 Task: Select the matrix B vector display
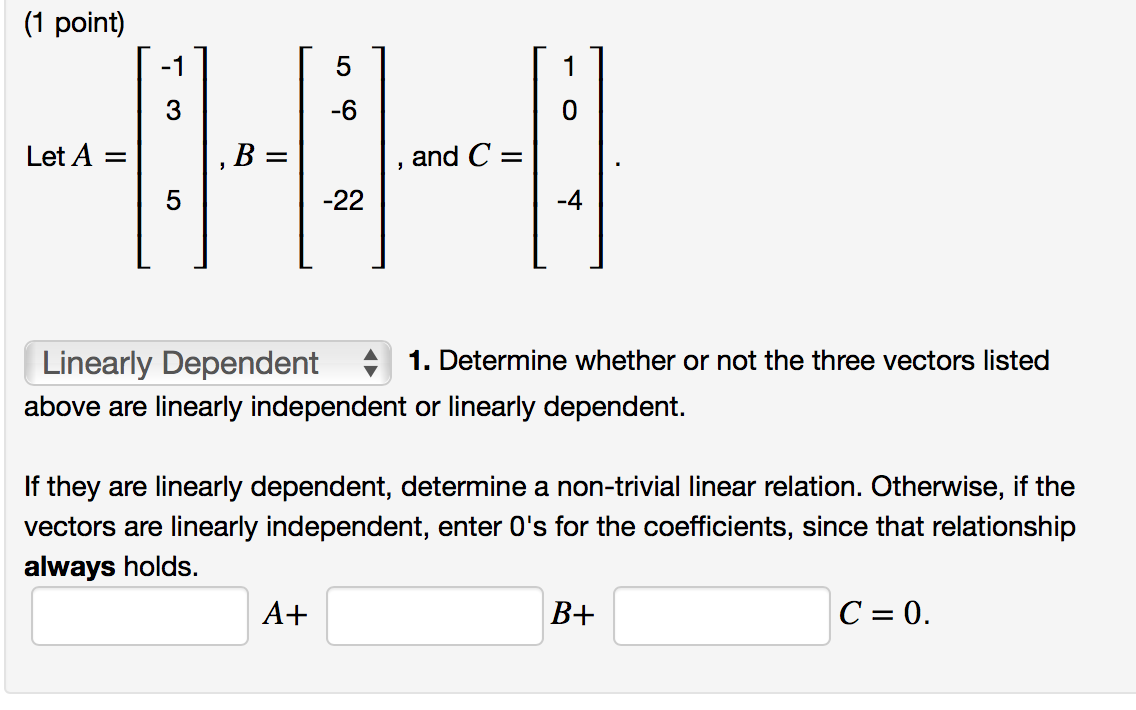pyautogui.click(x=342, y=155)
